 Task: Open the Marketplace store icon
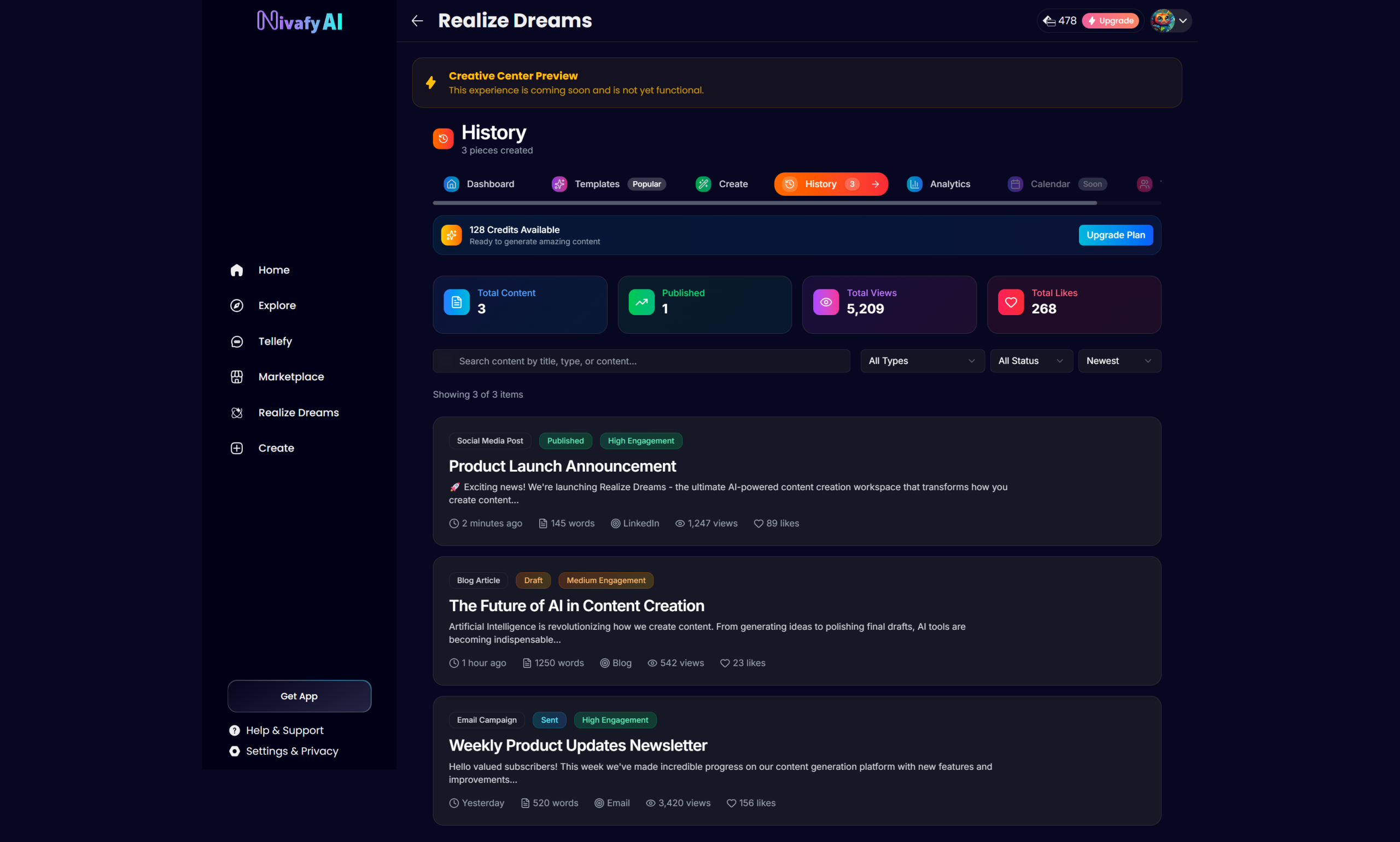236,377
